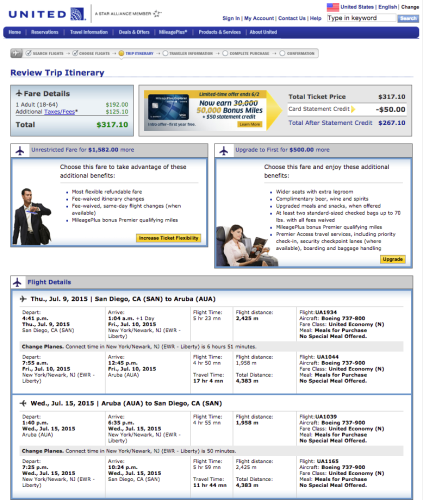Click the yellow Upgrade button
Viewport: 423px width, 500px height.
pyautogui.click(x=393, y=259)
